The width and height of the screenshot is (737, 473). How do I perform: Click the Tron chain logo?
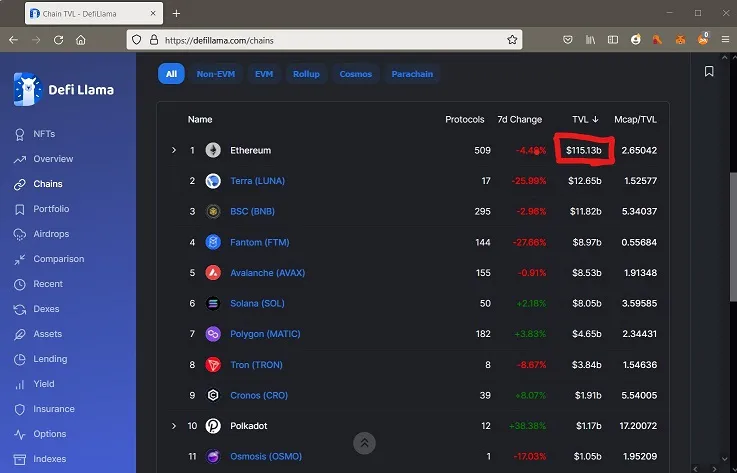click(x=213, y=365)
